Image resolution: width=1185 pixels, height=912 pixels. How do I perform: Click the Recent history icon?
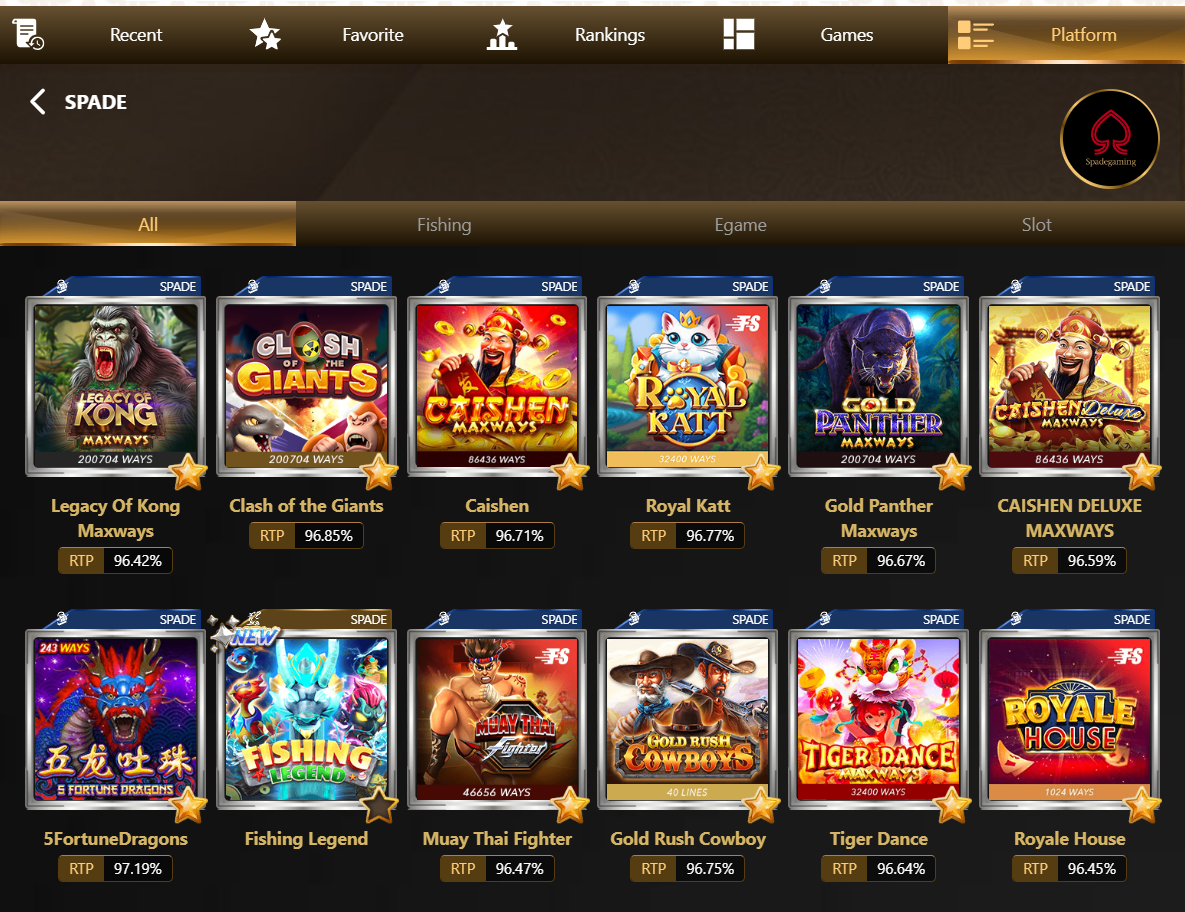[28, 34]
